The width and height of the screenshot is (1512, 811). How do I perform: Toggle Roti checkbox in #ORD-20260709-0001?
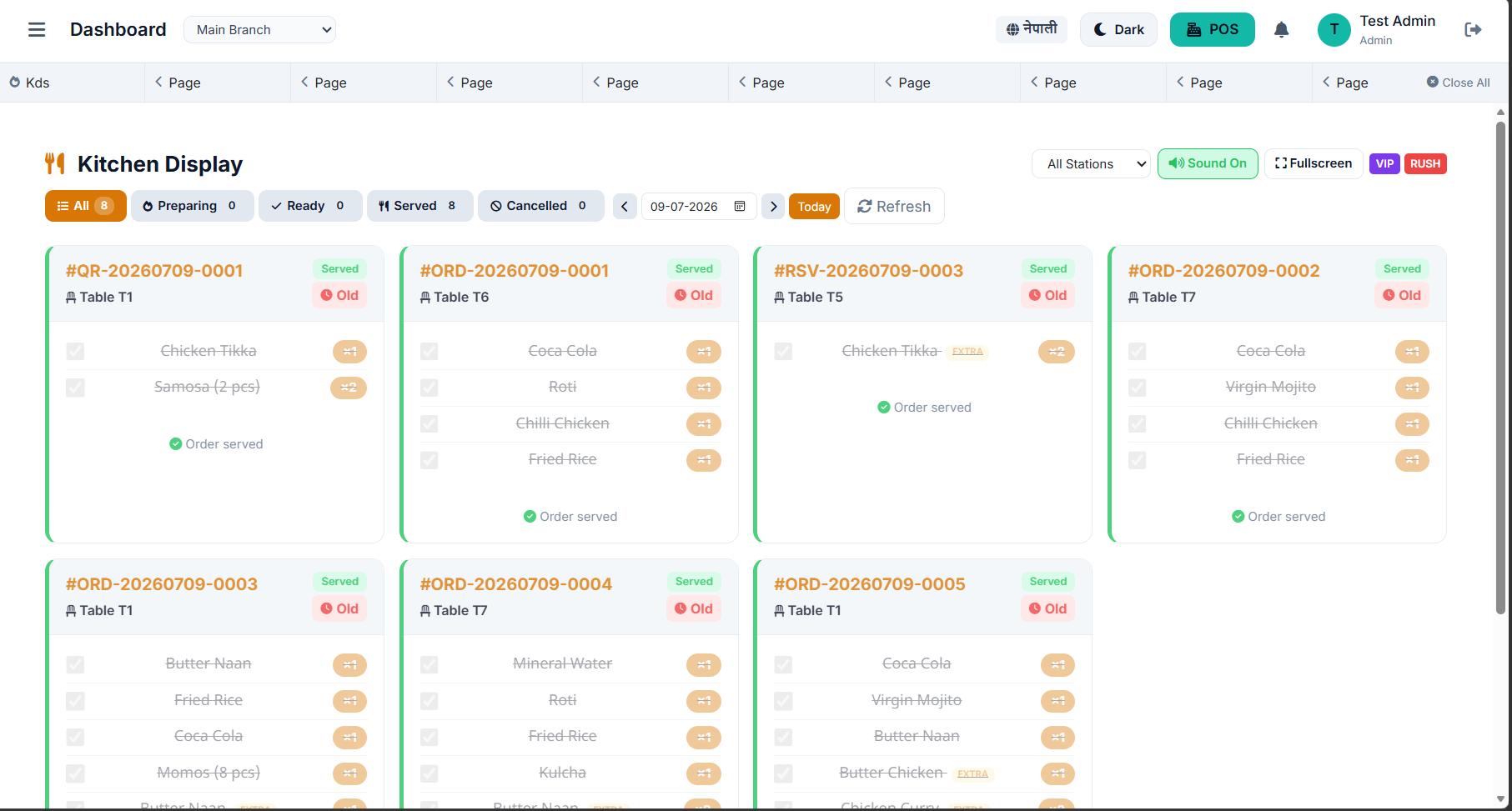[x=429, y=388]
